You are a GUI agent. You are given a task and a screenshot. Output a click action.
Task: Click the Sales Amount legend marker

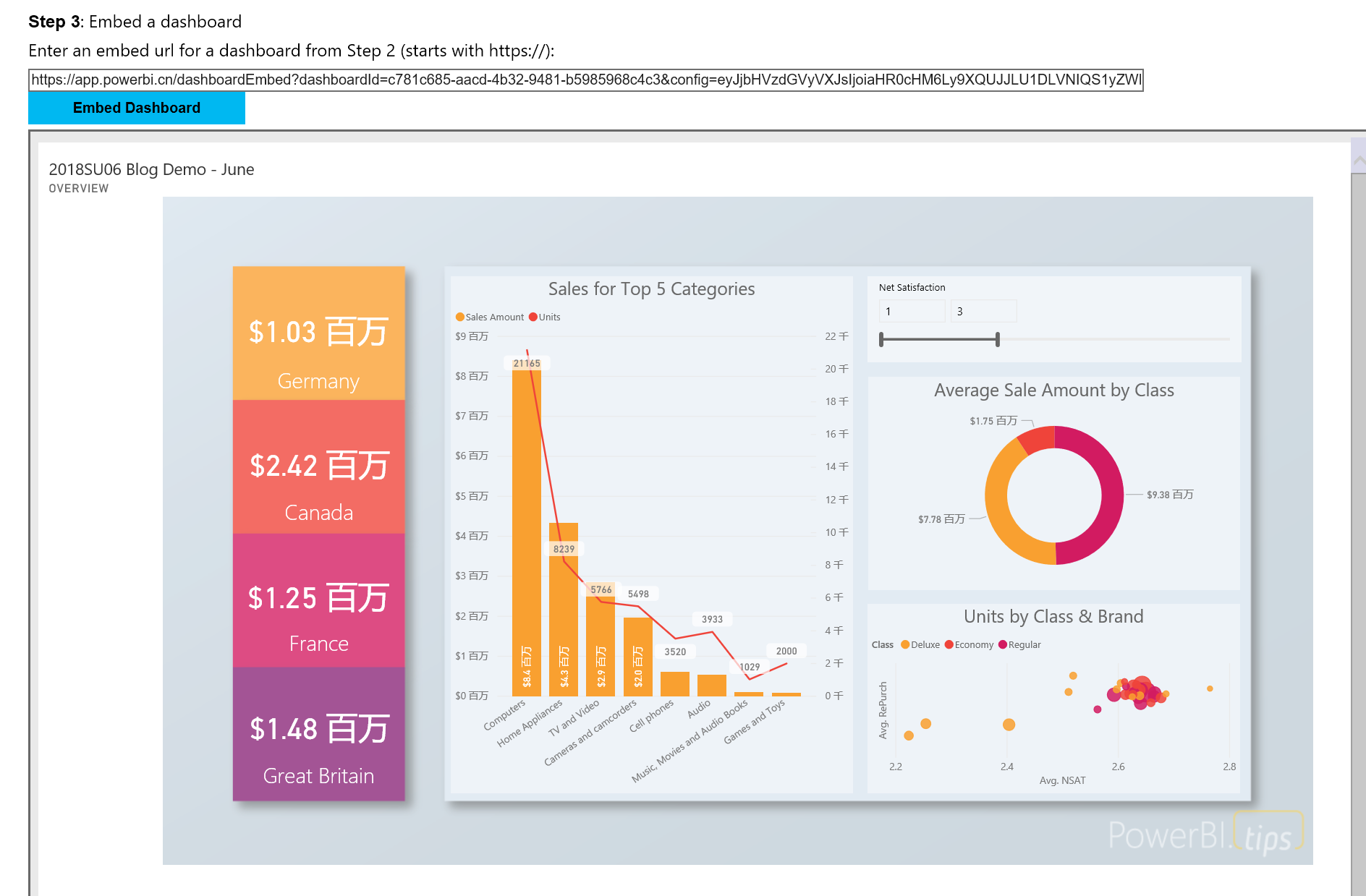tap(460, 317)
